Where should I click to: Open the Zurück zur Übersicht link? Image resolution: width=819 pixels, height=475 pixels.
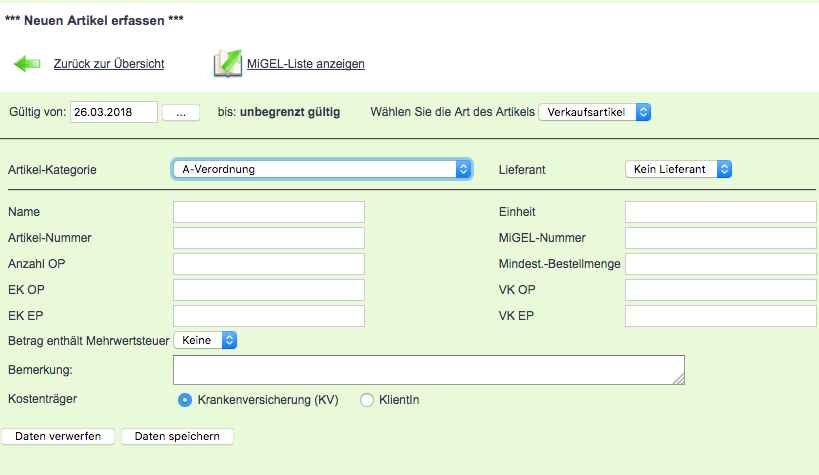click(108, 64)
